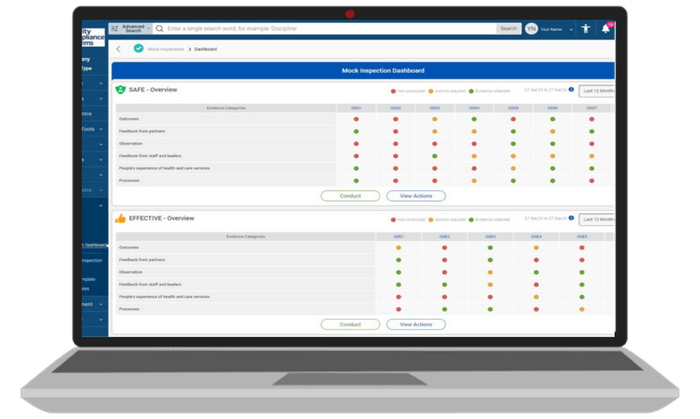Screen dimensions: 700x419
Task: Click the green SAFE shield icon
Action: click(120, 90)
